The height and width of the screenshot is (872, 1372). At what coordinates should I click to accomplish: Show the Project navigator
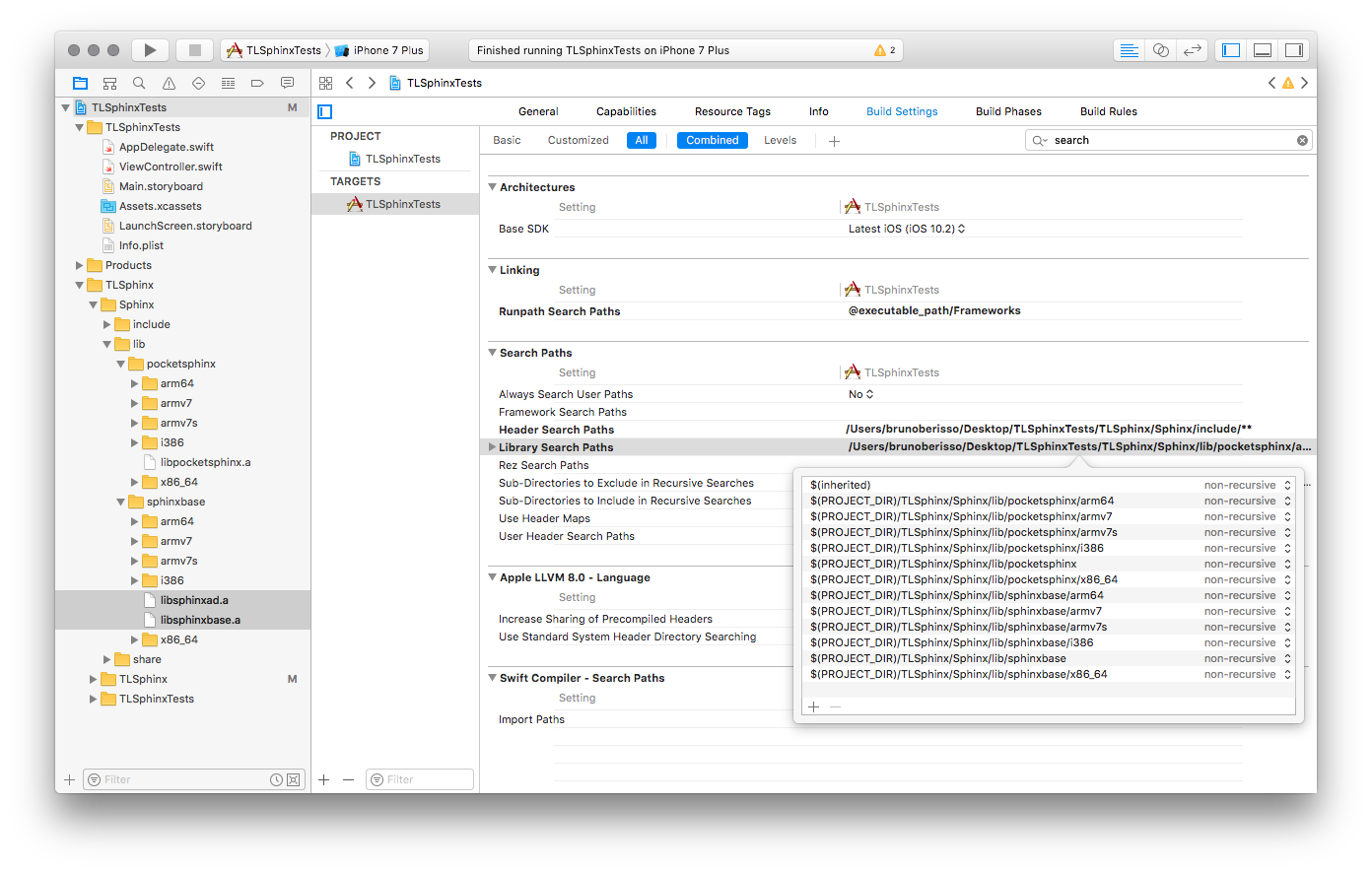[80, 83]
